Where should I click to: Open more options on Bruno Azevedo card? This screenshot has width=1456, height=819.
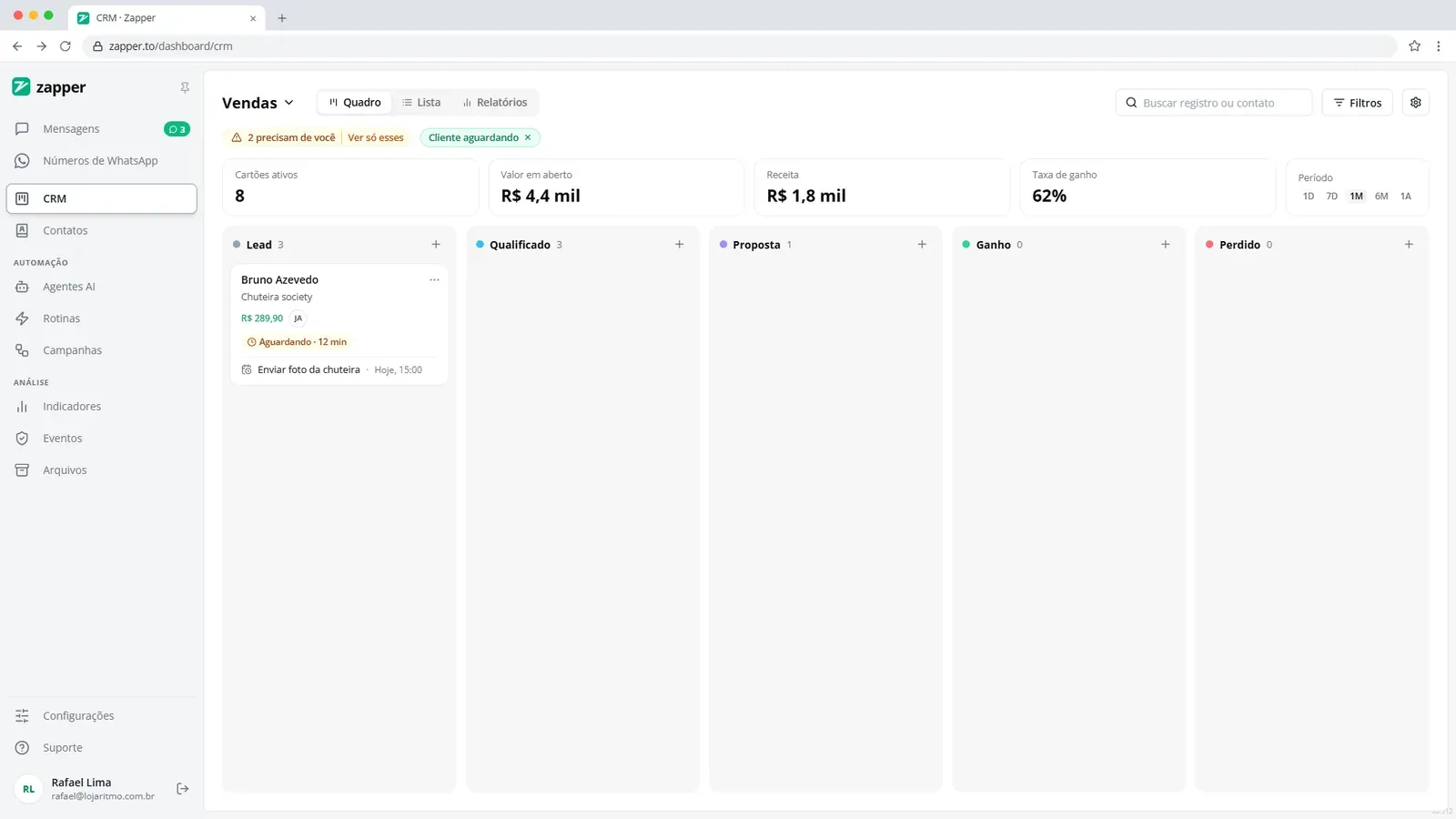coord(434,280)
